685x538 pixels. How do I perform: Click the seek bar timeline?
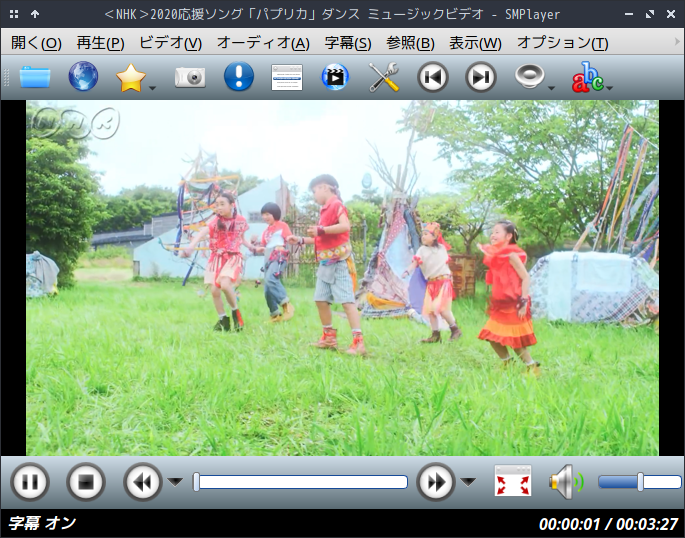(301, 482)
